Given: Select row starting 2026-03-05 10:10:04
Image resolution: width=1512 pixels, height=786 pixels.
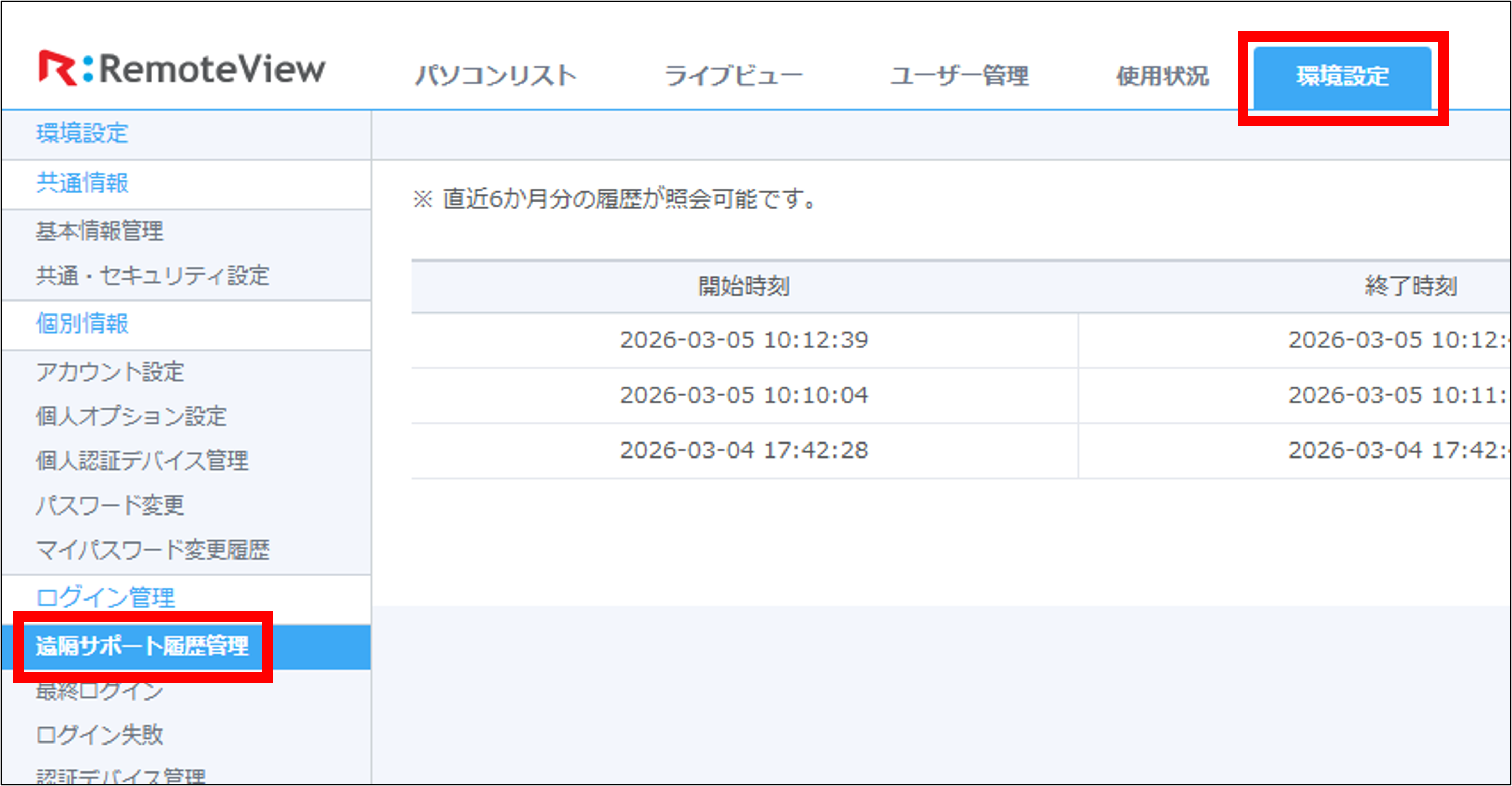Looking at the screenshot, I should tap(744, 395).
